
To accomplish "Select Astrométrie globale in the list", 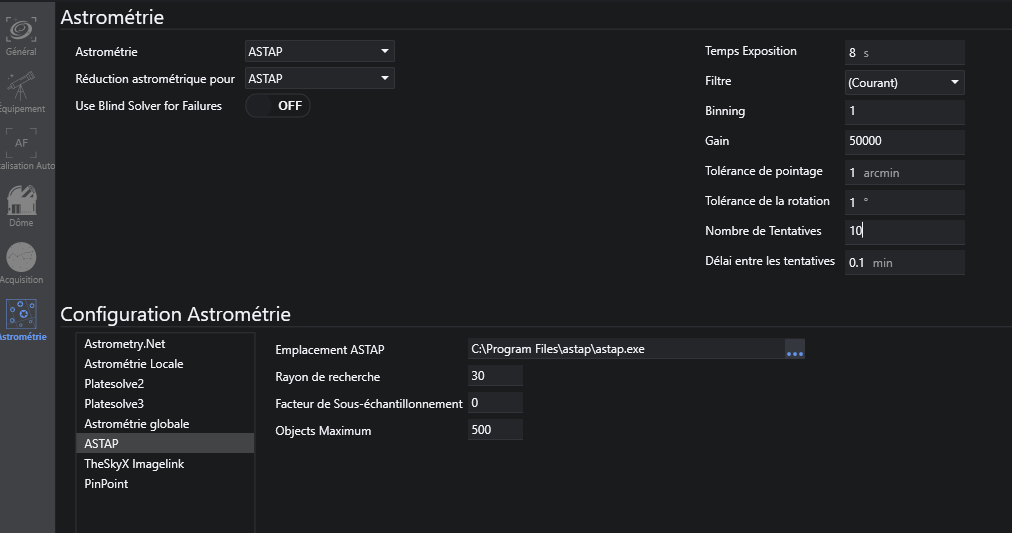I will pyautogui.click(x=136, y=424).
